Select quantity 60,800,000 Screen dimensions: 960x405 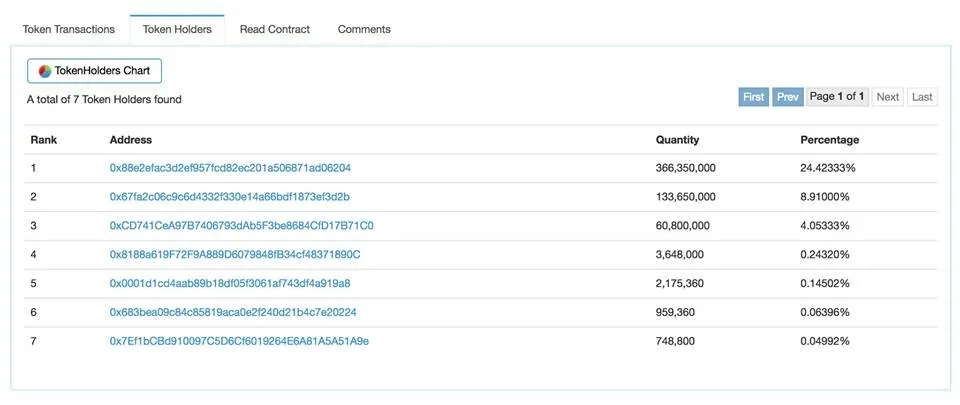tap(683, 226)
